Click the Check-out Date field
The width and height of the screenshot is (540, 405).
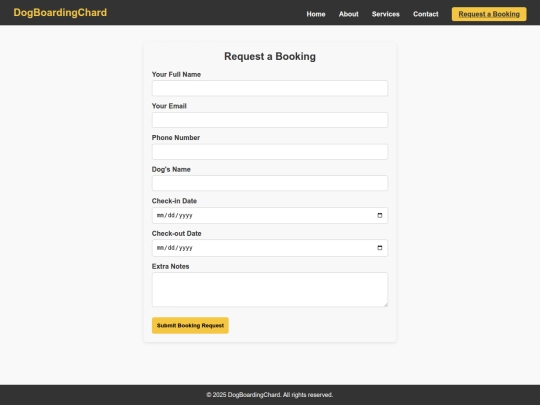270,248
